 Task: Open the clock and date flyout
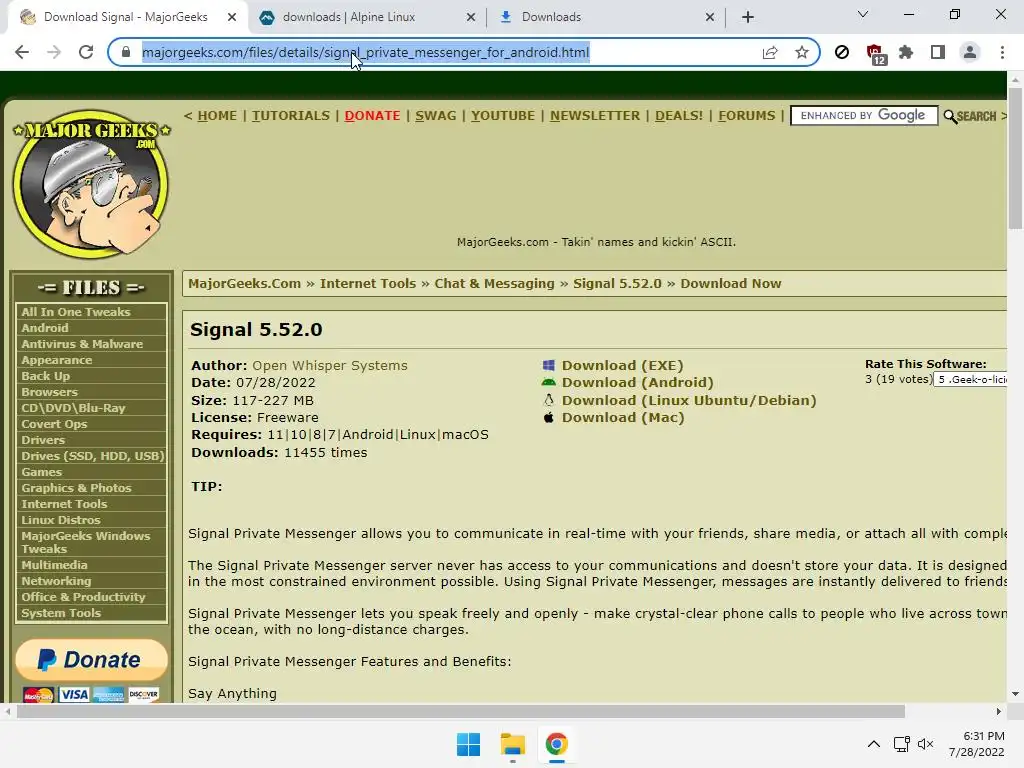tap(977, 744)
